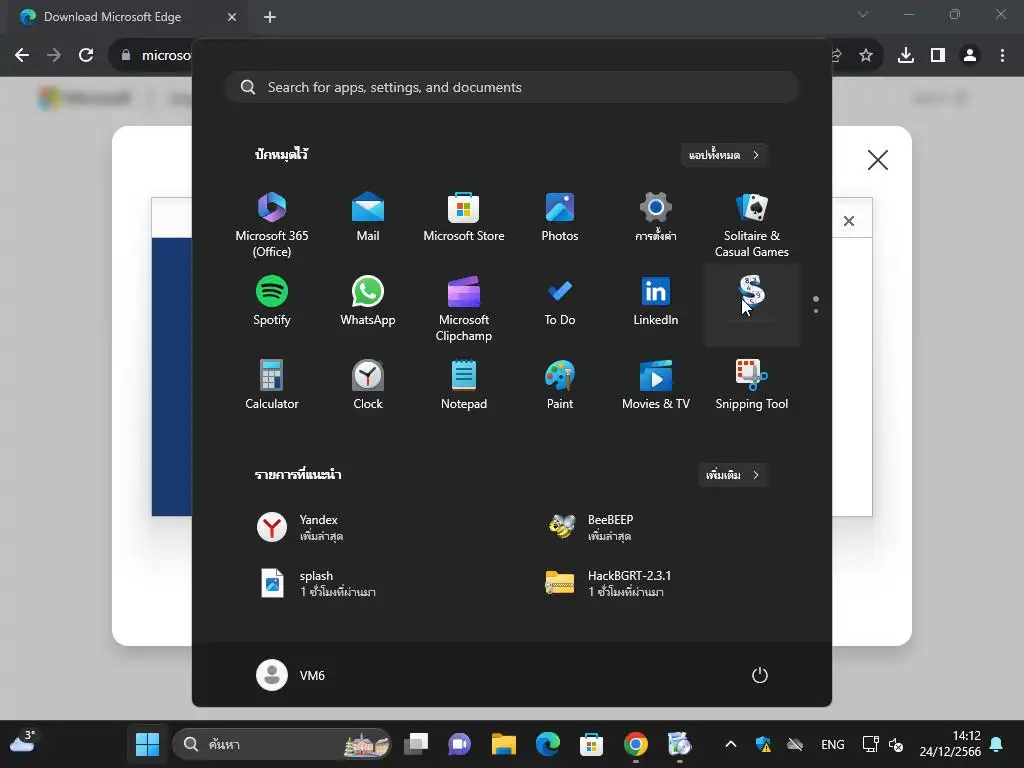Bookmark this page with the star
Image resolution: width=1024 pixels, height=768 pixels.
coord(865,56)
